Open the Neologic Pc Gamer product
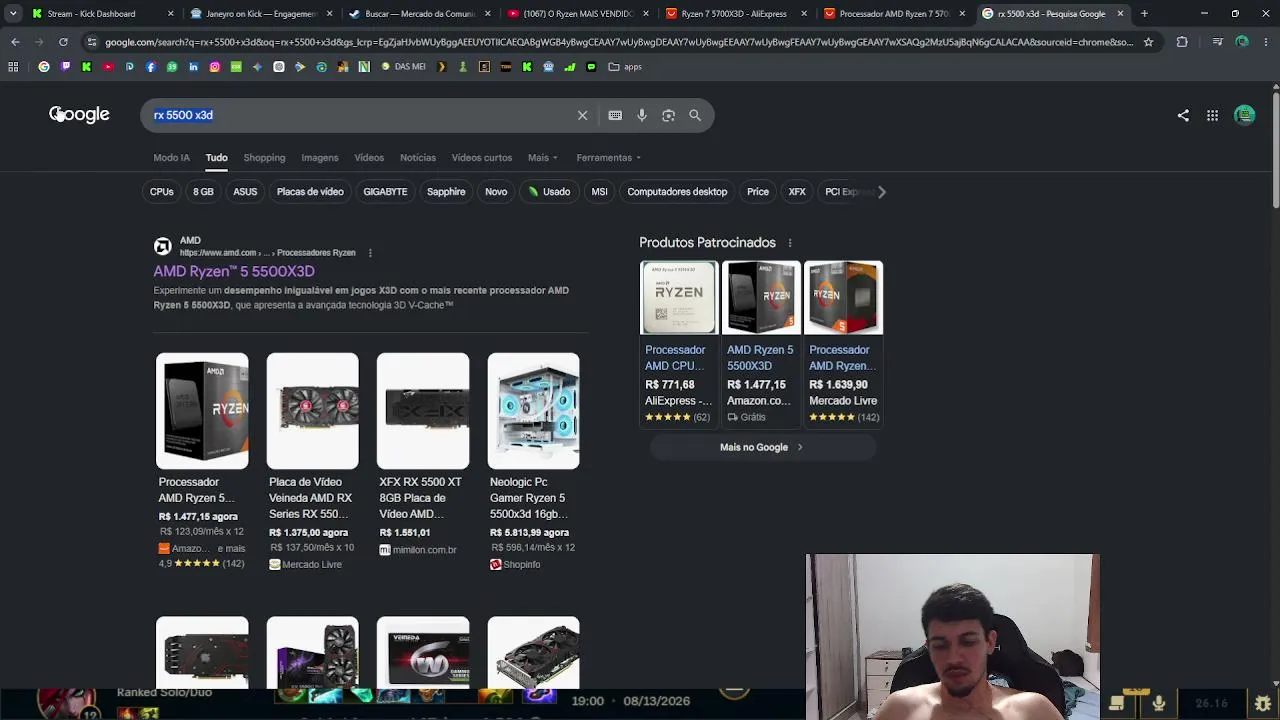Image resolution: width=1280 pixels, height=720 pixels. [533, 462]
